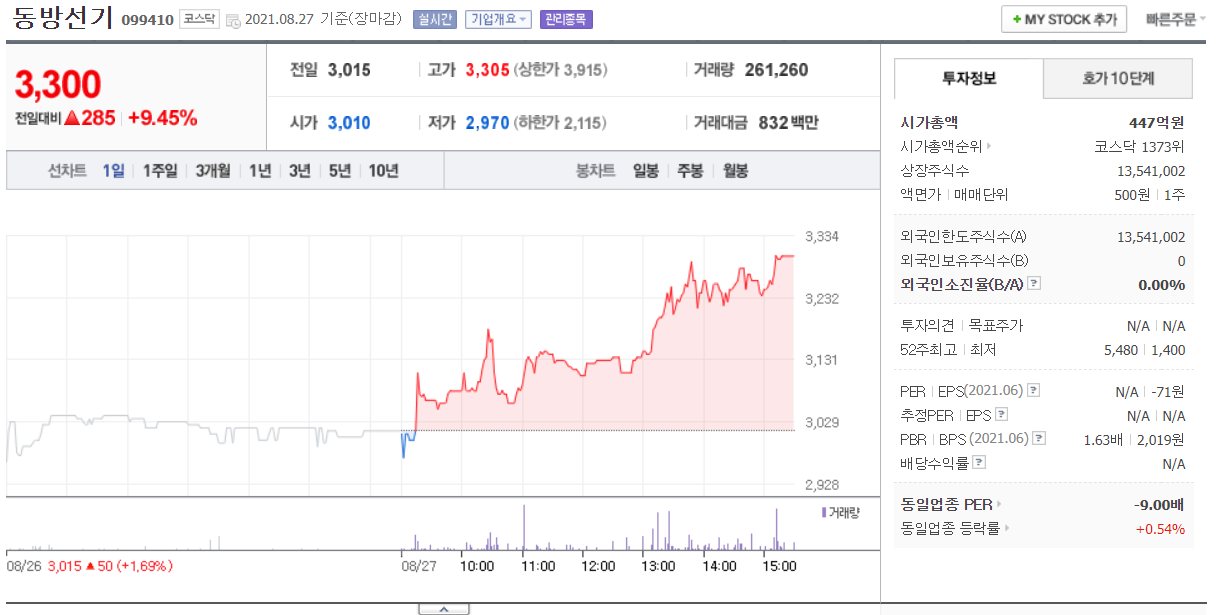The width and height of the screenshot is (1216, 615).
Task: Click the 상한가 3,915 text
Action: pyautogui.click(x=561, y=70)
